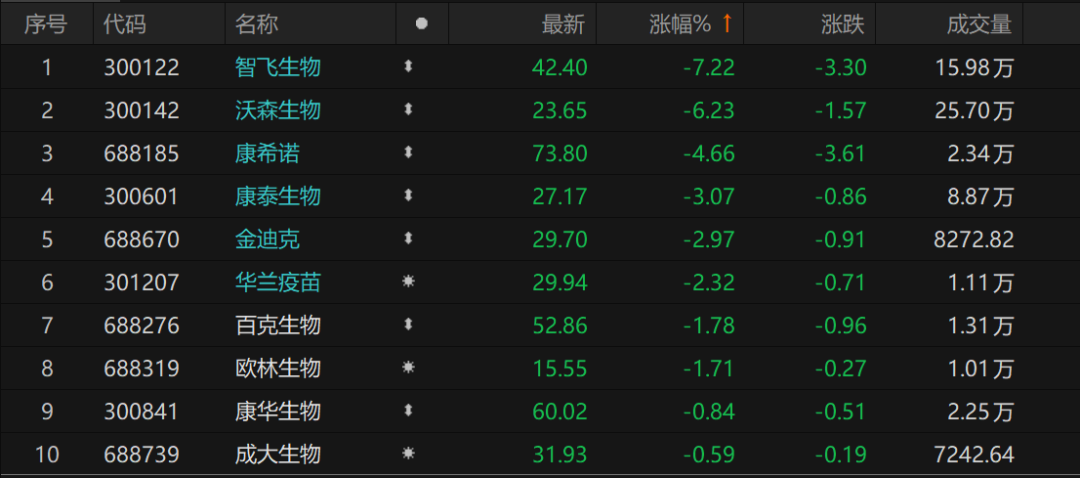Image resolution: width=1080 pixels, height=478 pixels.
Task: Sort by 代码 column header
Action: click(125, 25)
